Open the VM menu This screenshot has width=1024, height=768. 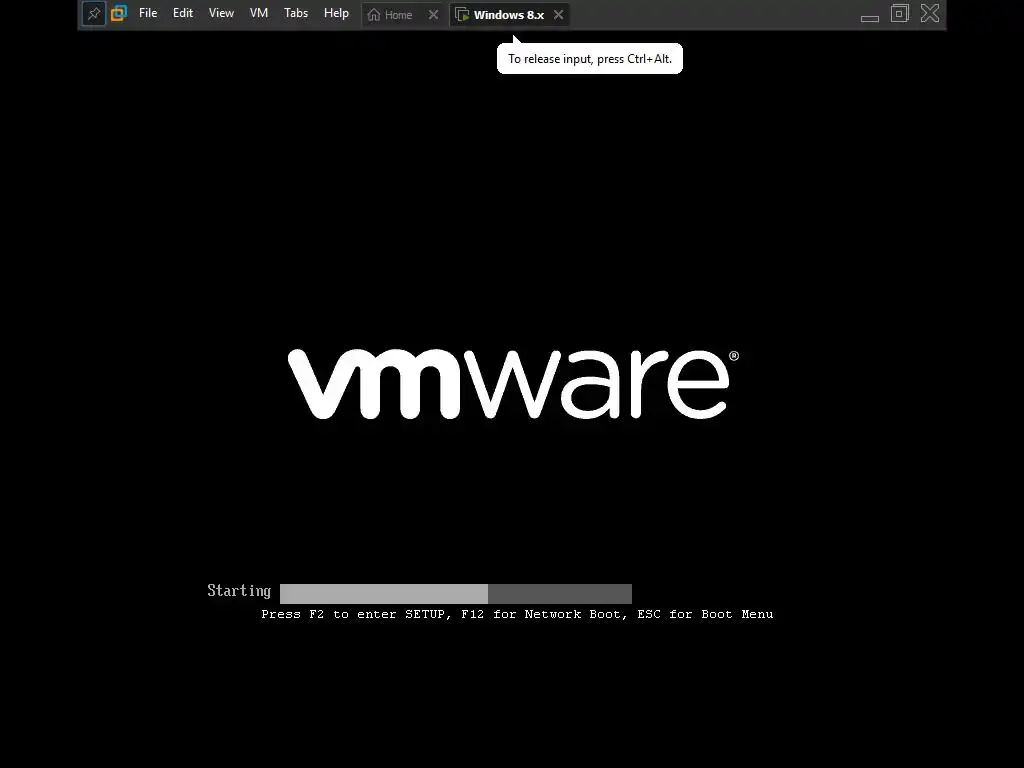[x=259, y=13]
